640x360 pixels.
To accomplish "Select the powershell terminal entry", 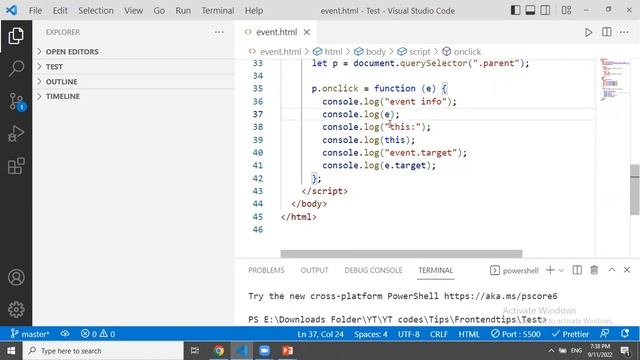I will pos(514,270).
